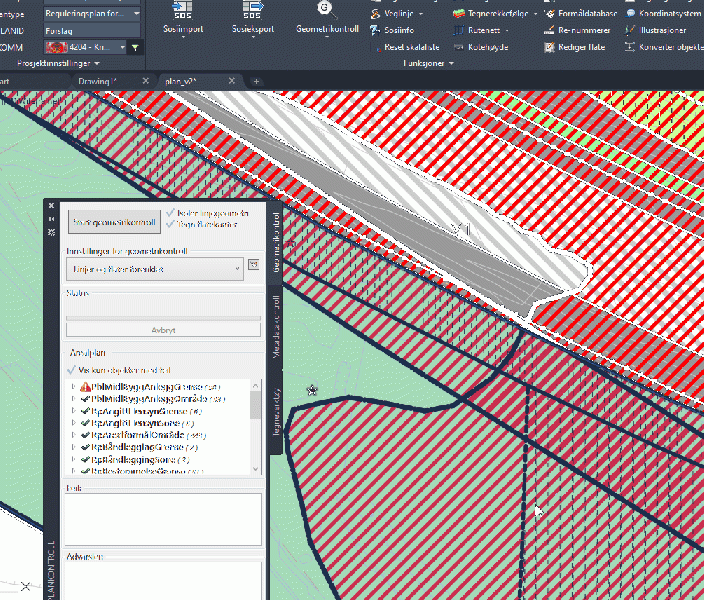Click the Avbryt button
This screenshot has height=600, width=704.
coord(163,330)
